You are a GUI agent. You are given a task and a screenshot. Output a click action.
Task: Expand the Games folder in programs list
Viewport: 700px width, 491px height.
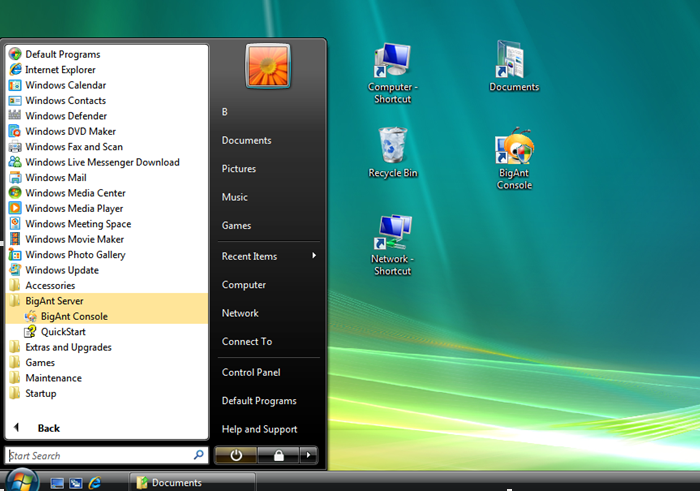pos(107,362)
